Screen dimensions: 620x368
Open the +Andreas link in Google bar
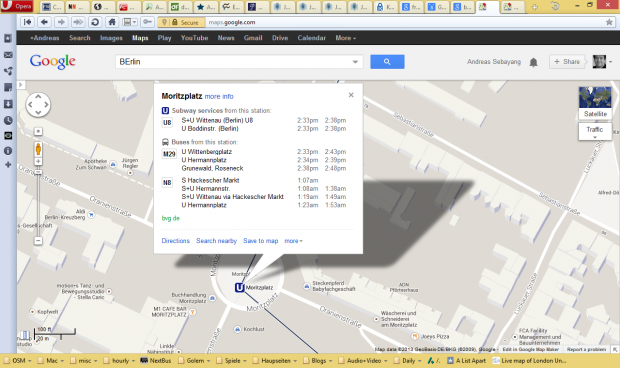tap(45, 38)
